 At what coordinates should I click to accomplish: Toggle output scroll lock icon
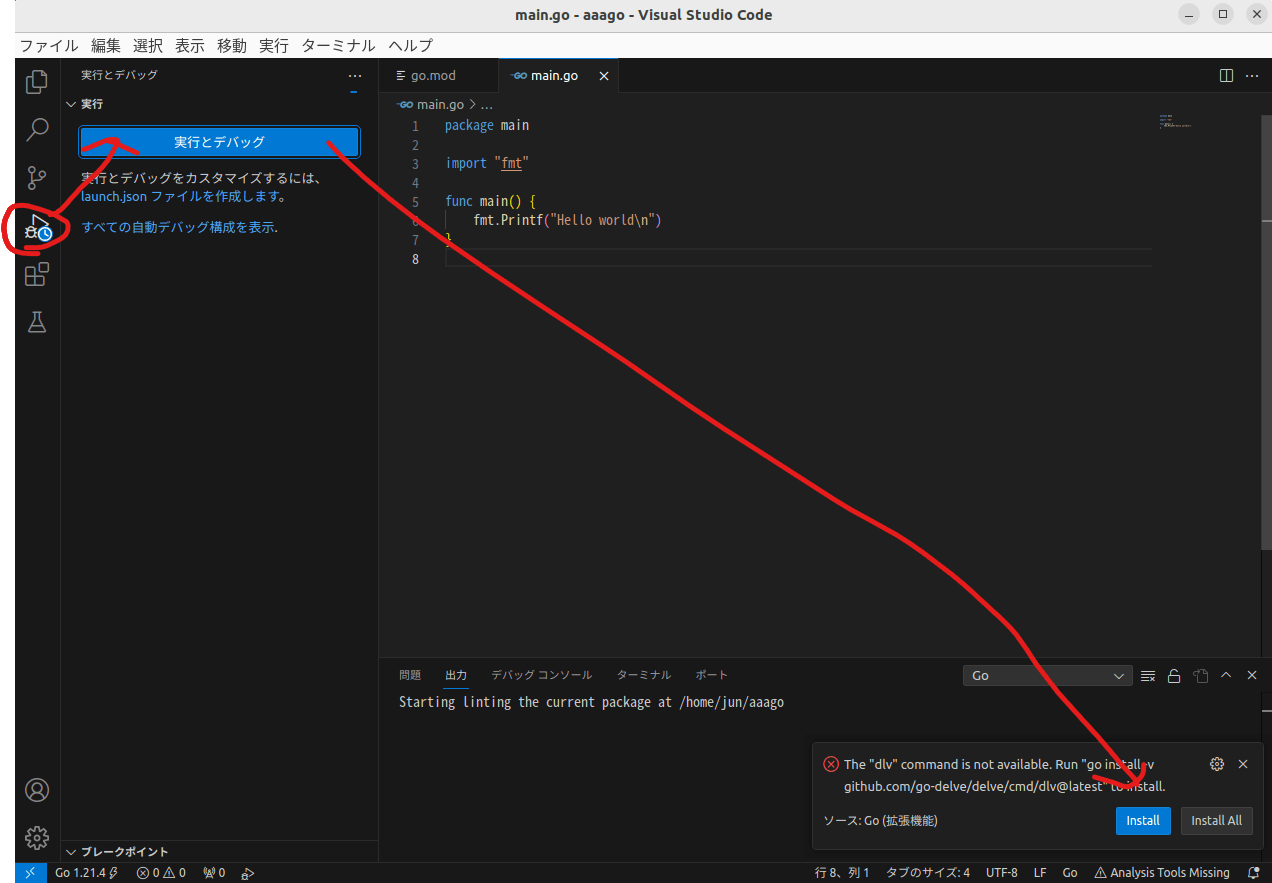click(x=1174, y=676)
